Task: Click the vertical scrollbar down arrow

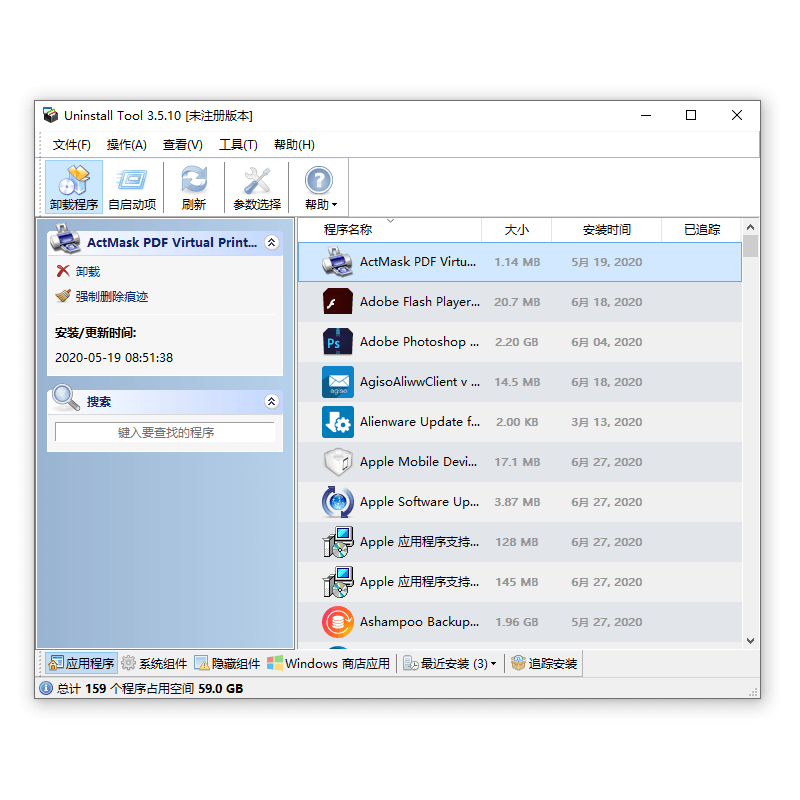Action: pos(750,640)
